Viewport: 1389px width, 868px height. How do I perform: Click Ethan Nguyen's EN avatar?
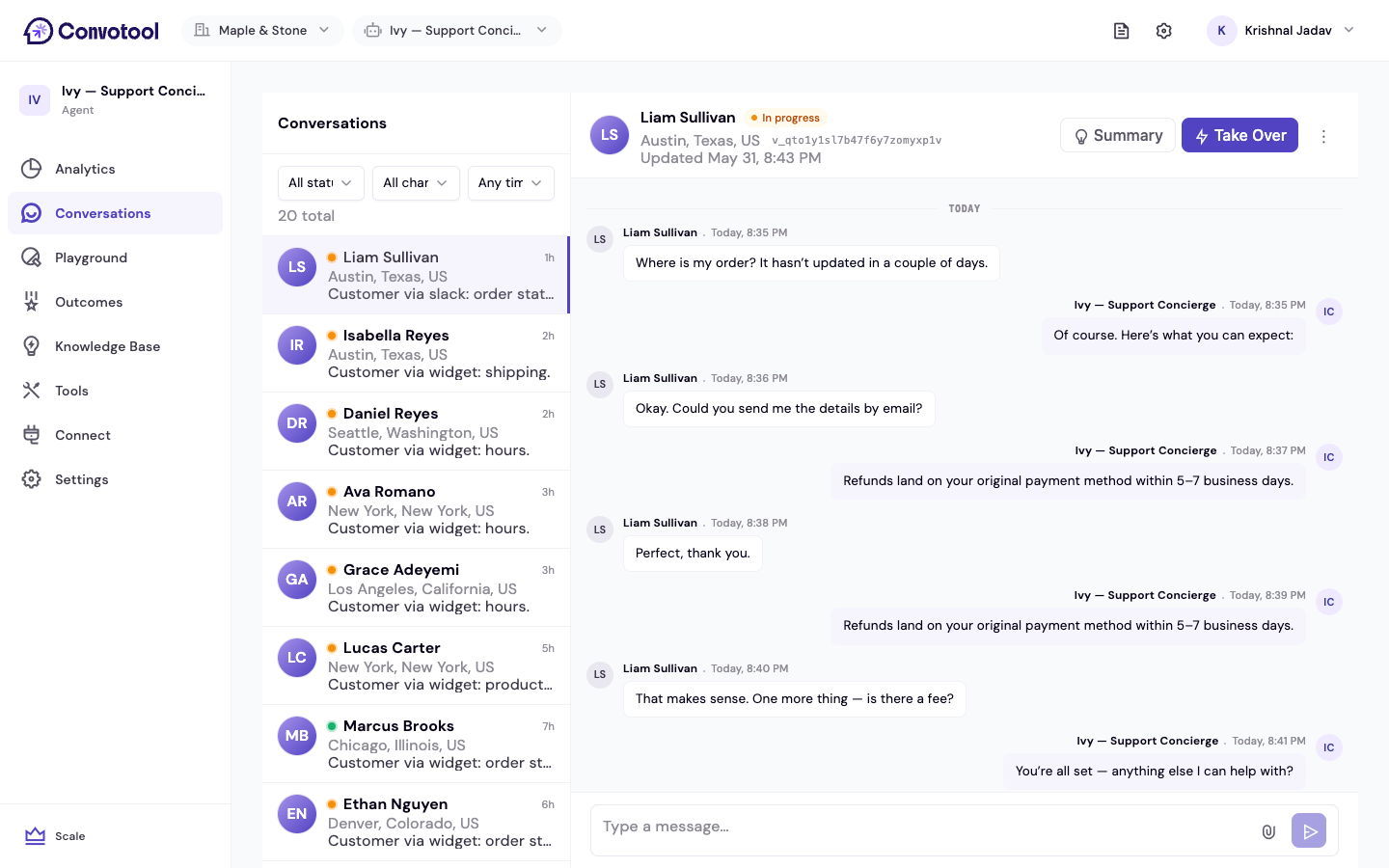coord(297,814)
